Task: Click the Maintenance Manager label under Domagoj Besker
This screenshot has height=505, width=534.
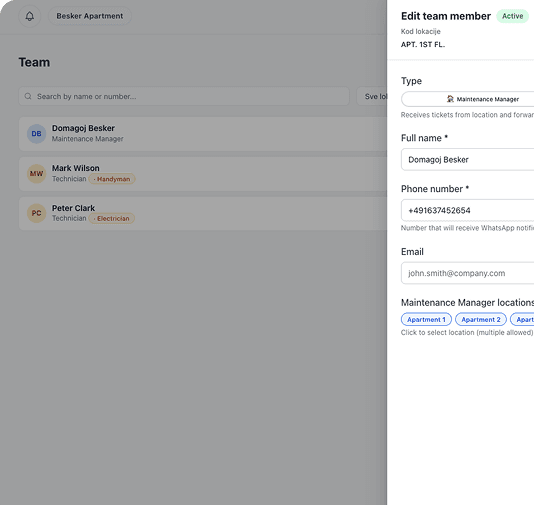Action: [88, 139]
